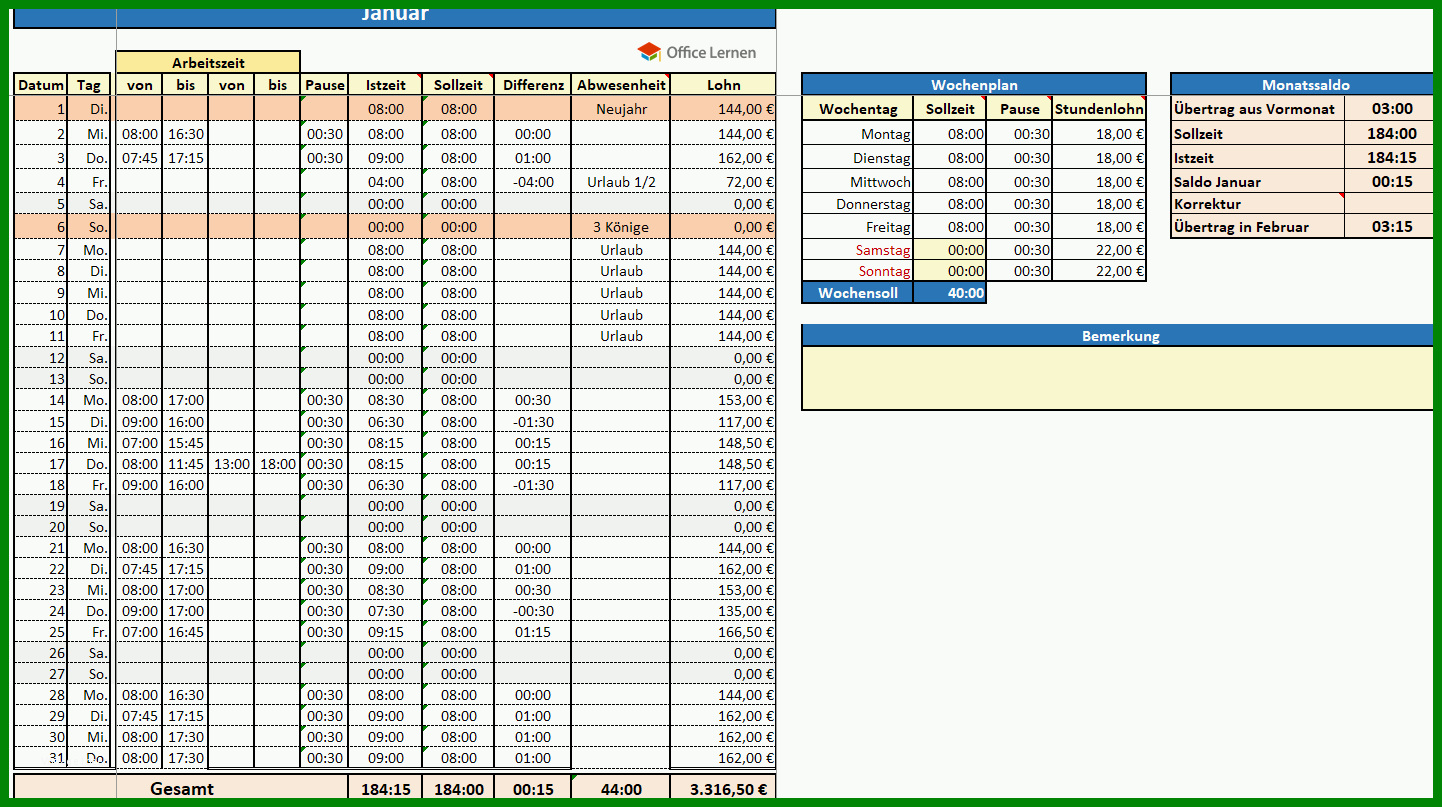Image resolution: width=1442 pixels, height=807 pixels.
Task: Select the 13:00 second start time cell
Action: (x=232, y=464)
